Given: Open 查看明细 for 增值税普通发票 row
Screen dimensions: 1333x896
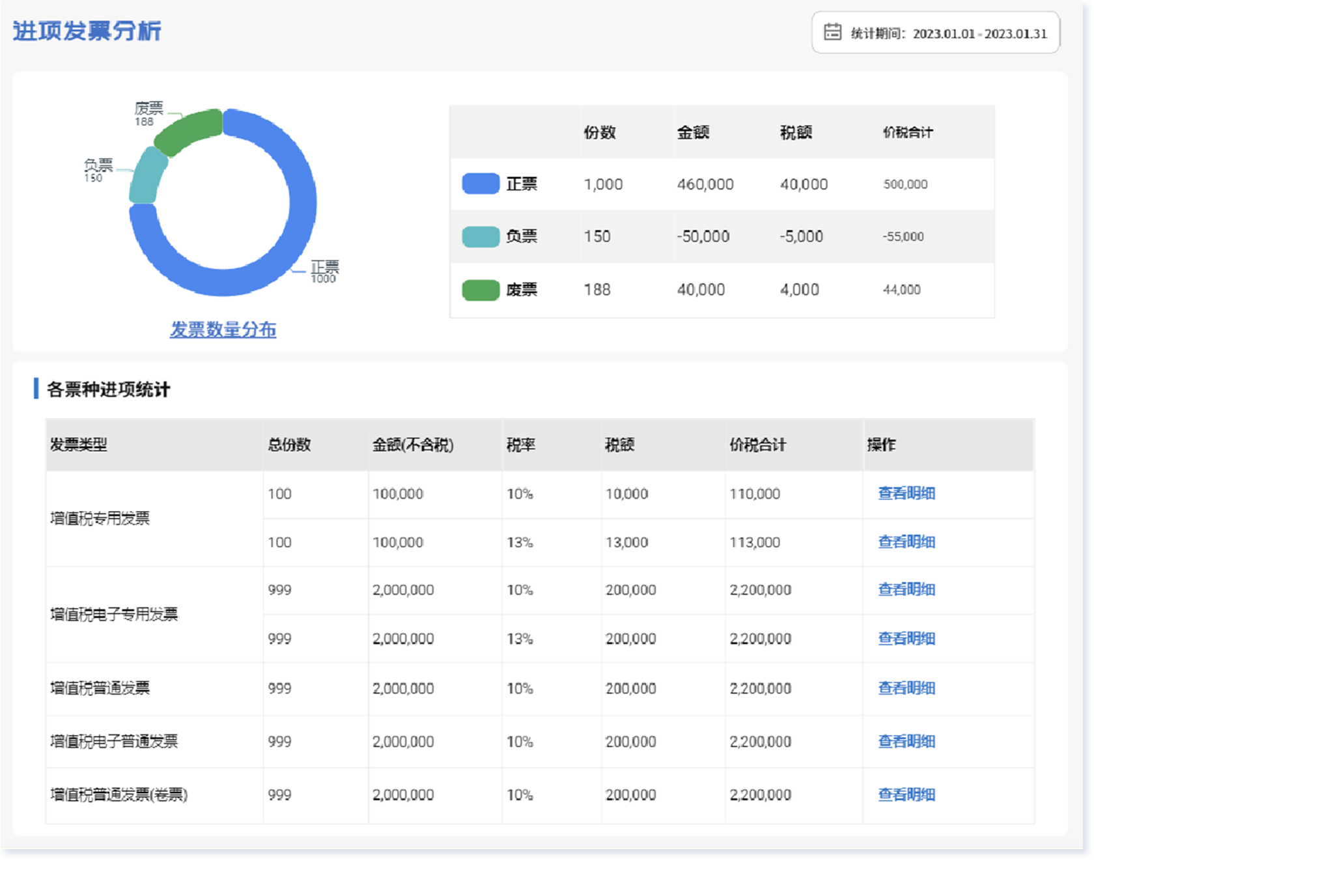Looking at the screenshot, I should (906, 688).
